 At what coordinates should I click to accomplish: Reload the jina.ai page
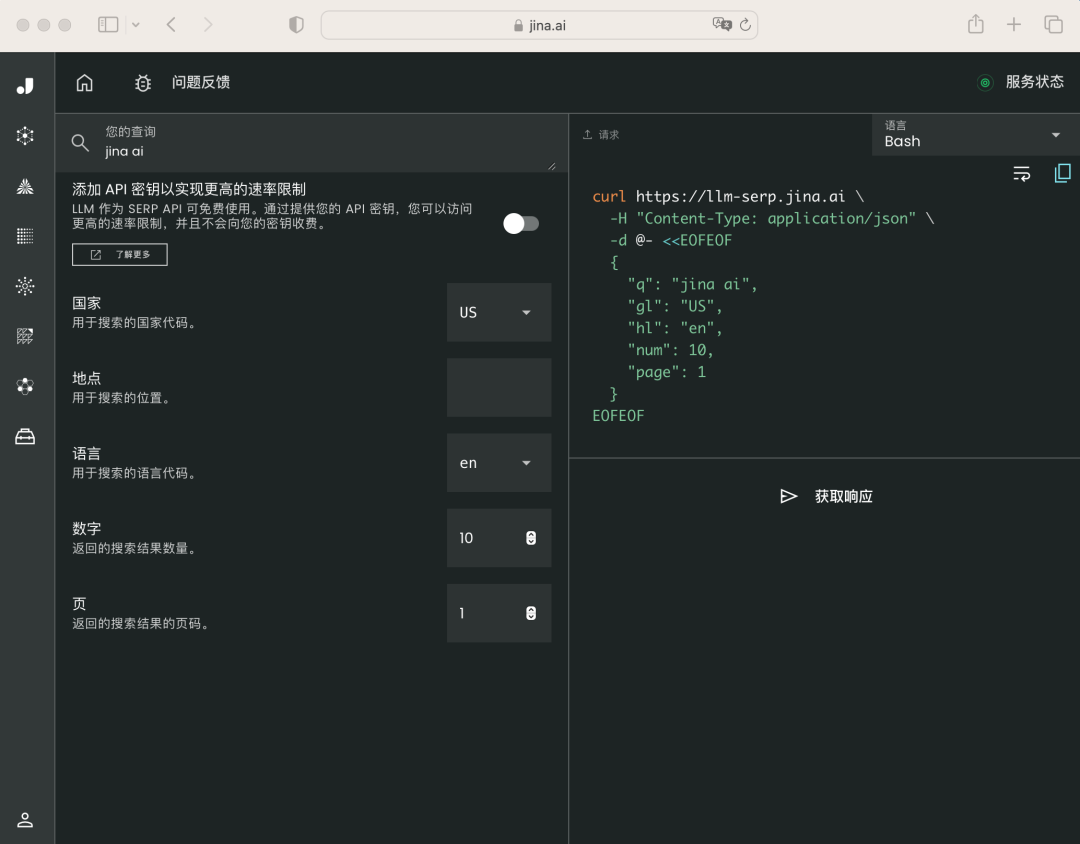745,25
